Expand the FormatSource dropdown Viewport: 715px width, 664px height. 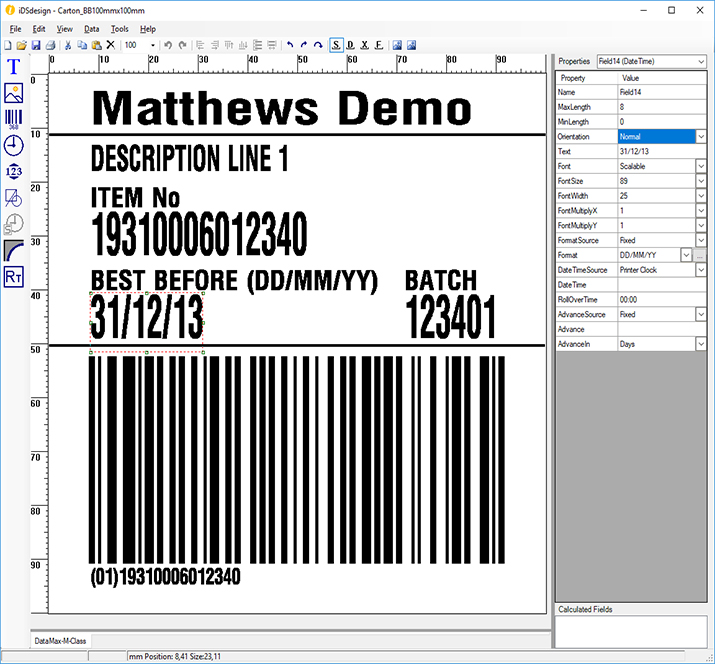pos(701,240)
